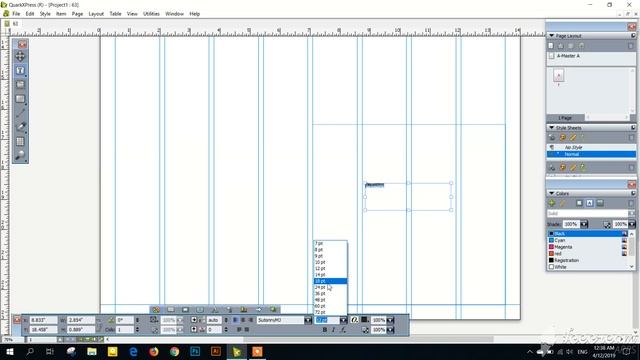Open Shade percentage dropdown in Colors panel
640x360 pixels.
pyautogui.click(x=584, y=224)
